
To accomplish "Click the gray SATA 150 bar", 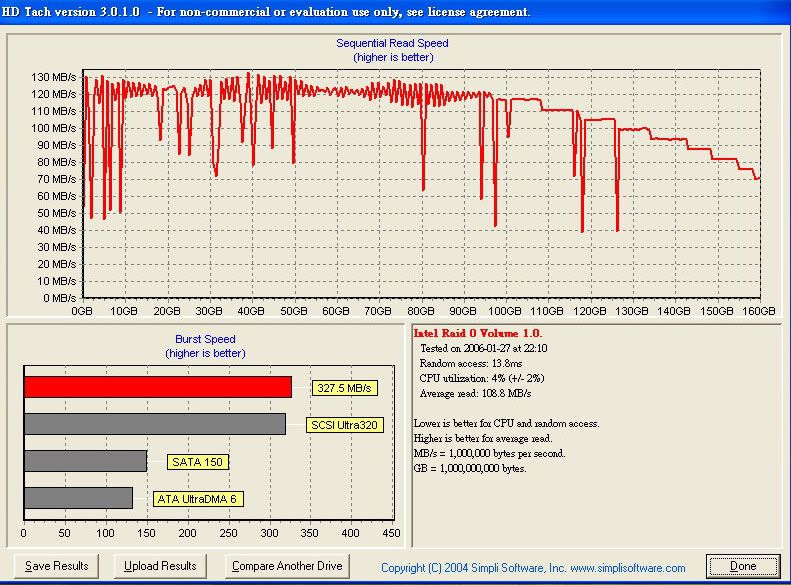I will tap(85, 461).
